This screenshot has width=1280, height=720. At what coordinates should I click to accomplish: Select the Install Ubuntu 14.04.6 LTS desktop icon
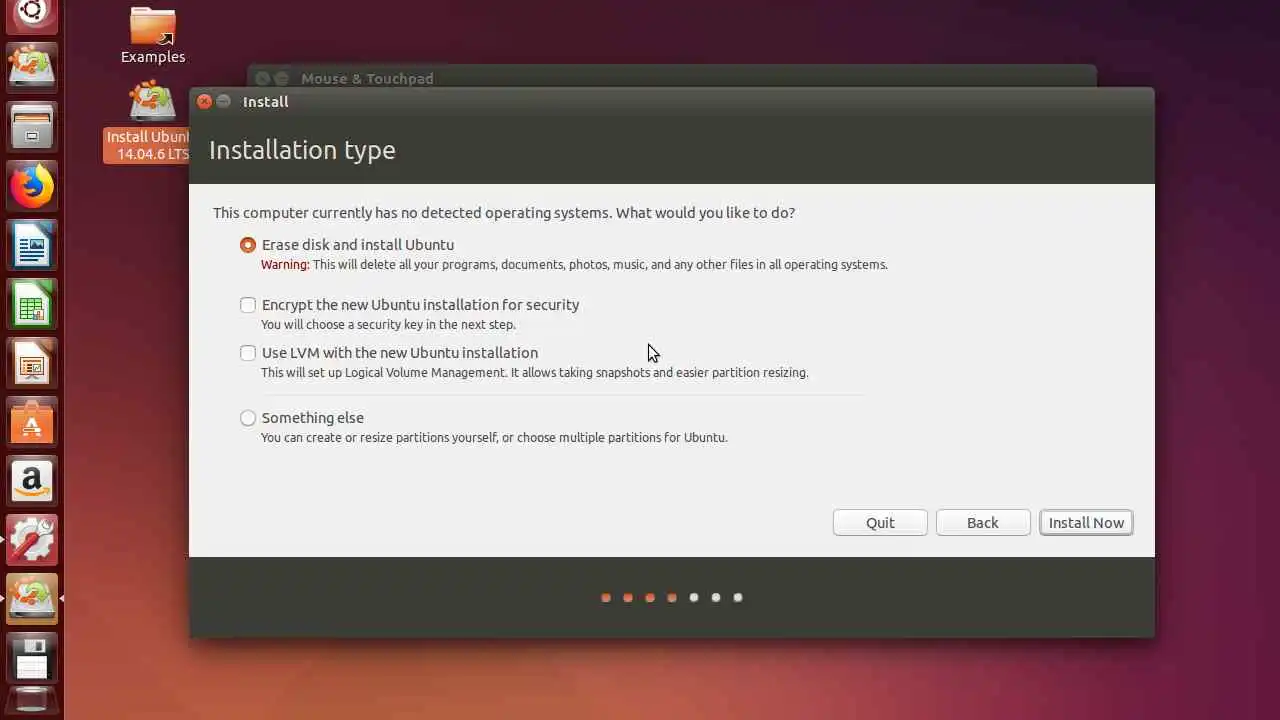coord(148,122)
